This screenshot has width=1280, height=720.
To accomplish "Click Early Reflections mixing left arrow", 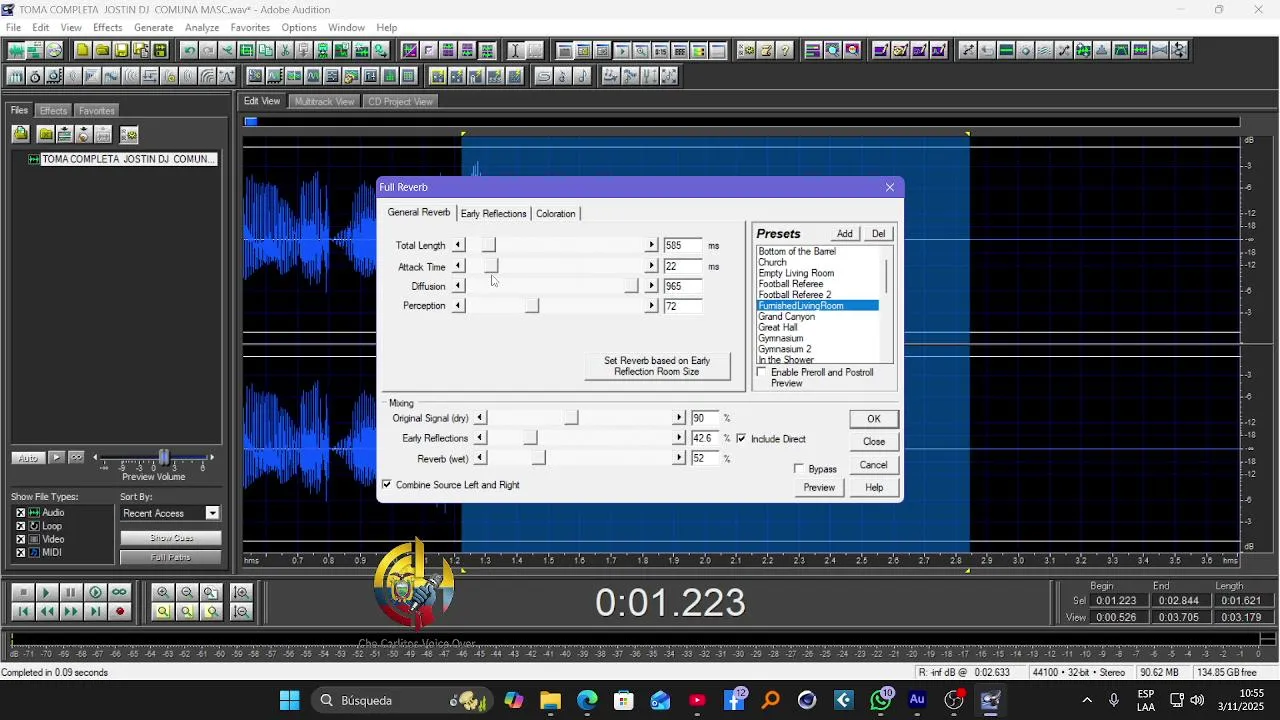I will point(480,438).
